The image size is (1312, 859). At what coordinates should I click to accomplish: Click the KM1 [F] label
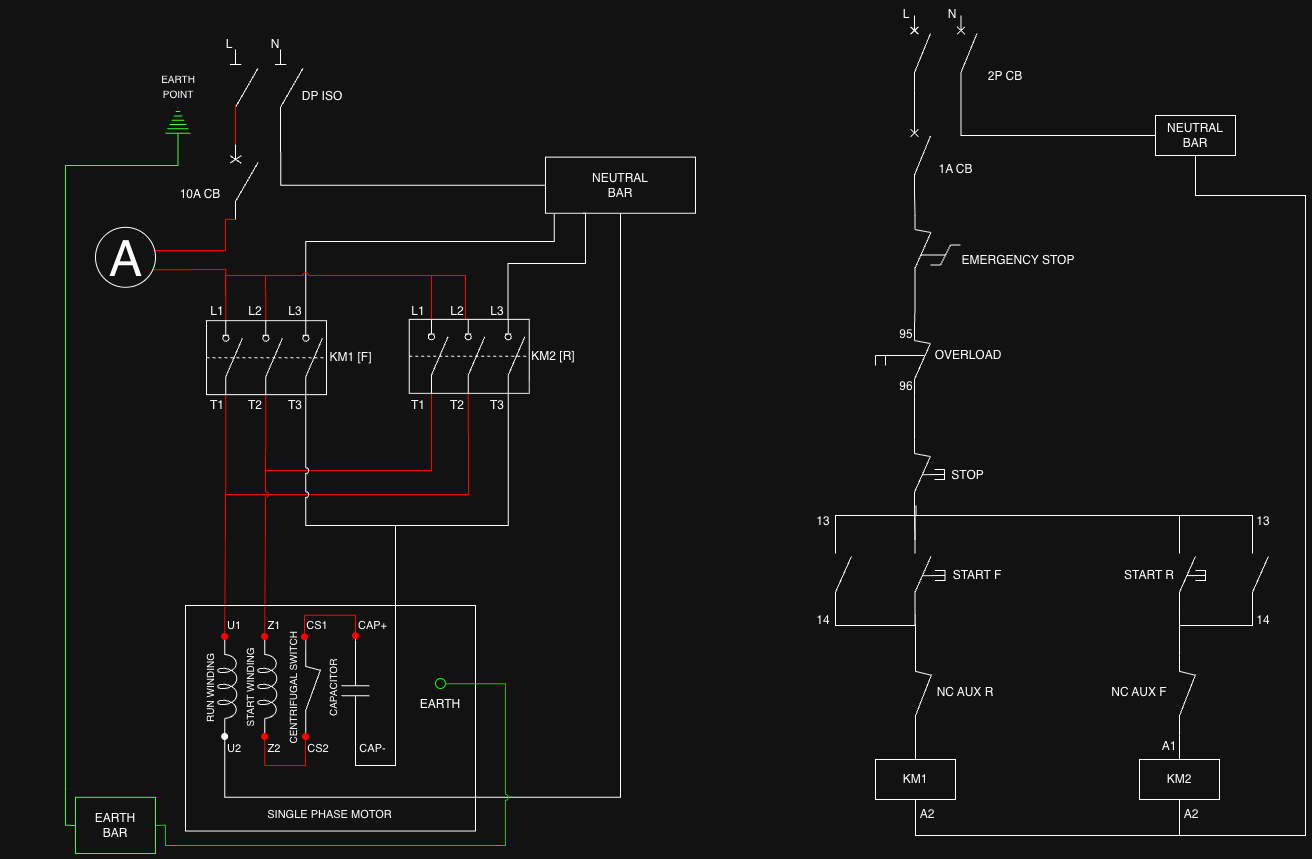pos(351,357)
